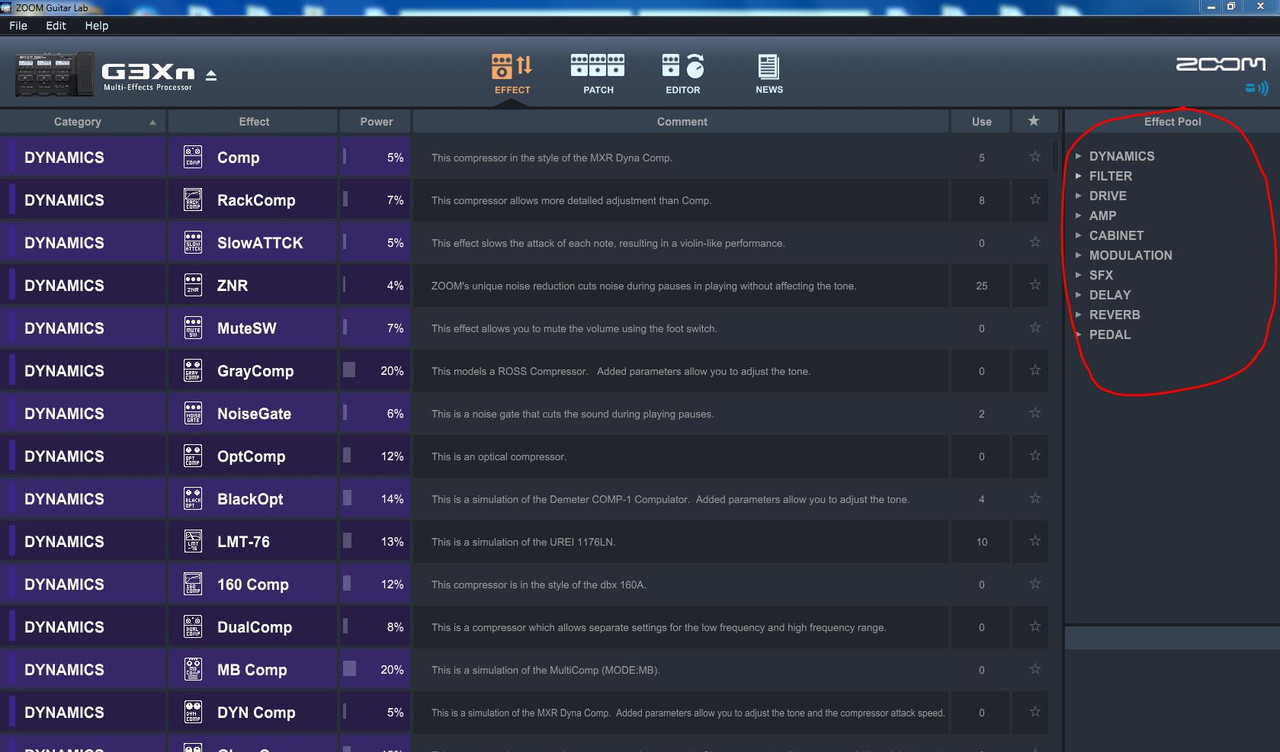Select the OptComp effect icon
Screen dimensions: 1280x752
193,456
